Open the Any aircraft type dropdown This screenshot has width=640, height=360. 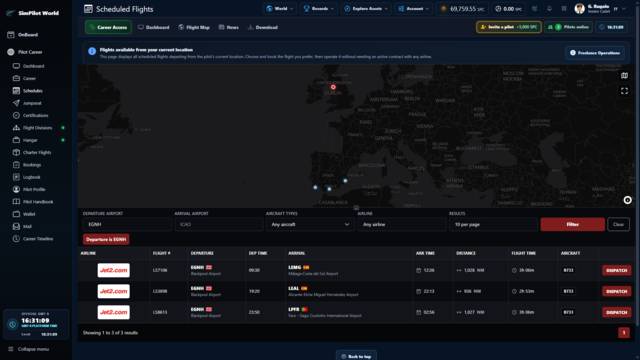(310, 224)
